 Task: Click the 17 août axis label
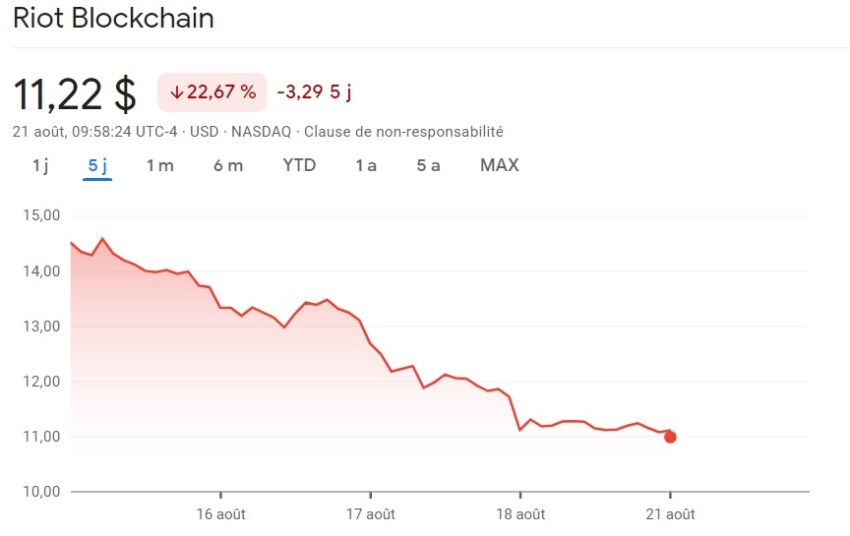point(371,514)
